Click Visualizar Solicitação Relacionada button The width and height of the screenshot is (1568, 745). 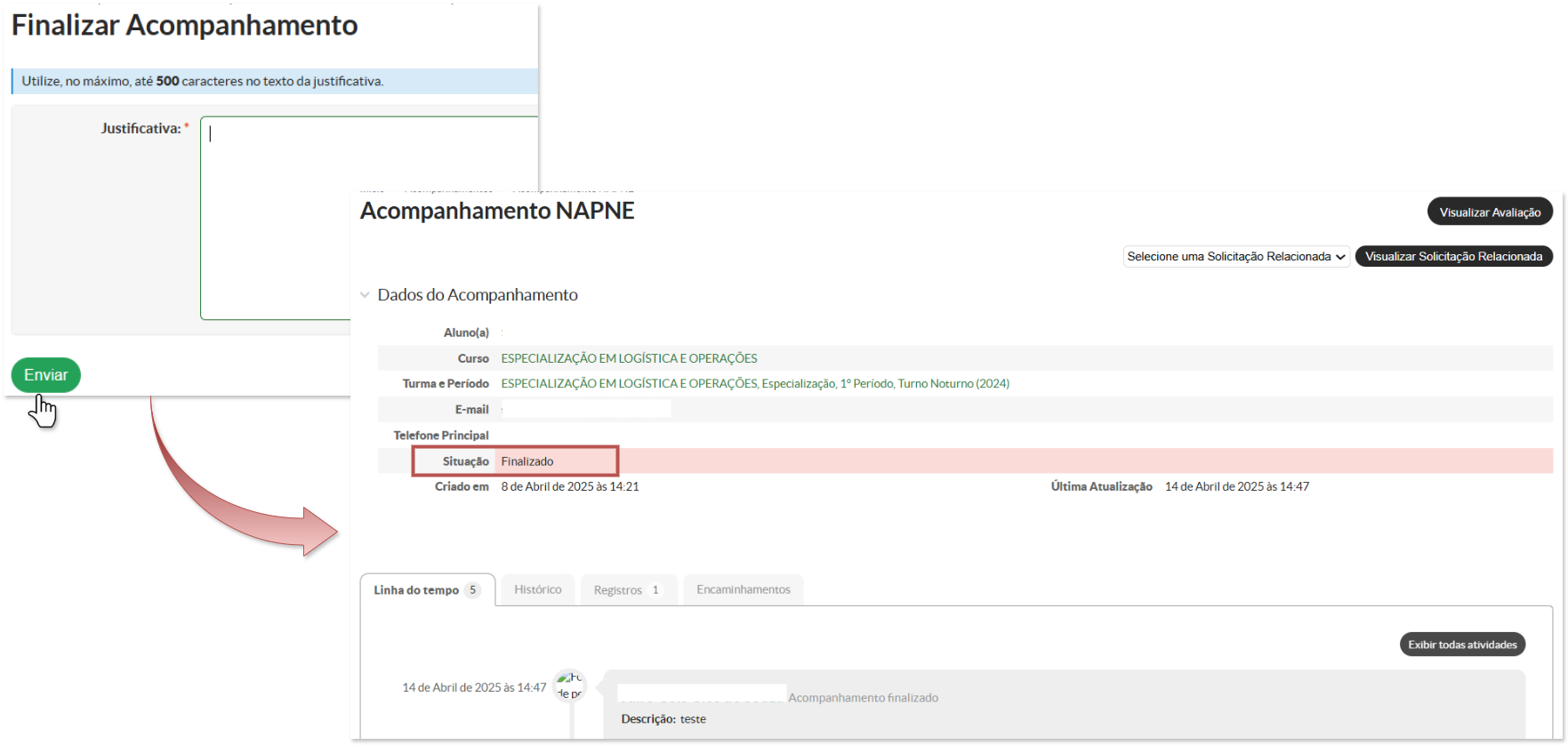click(1453, 256)
